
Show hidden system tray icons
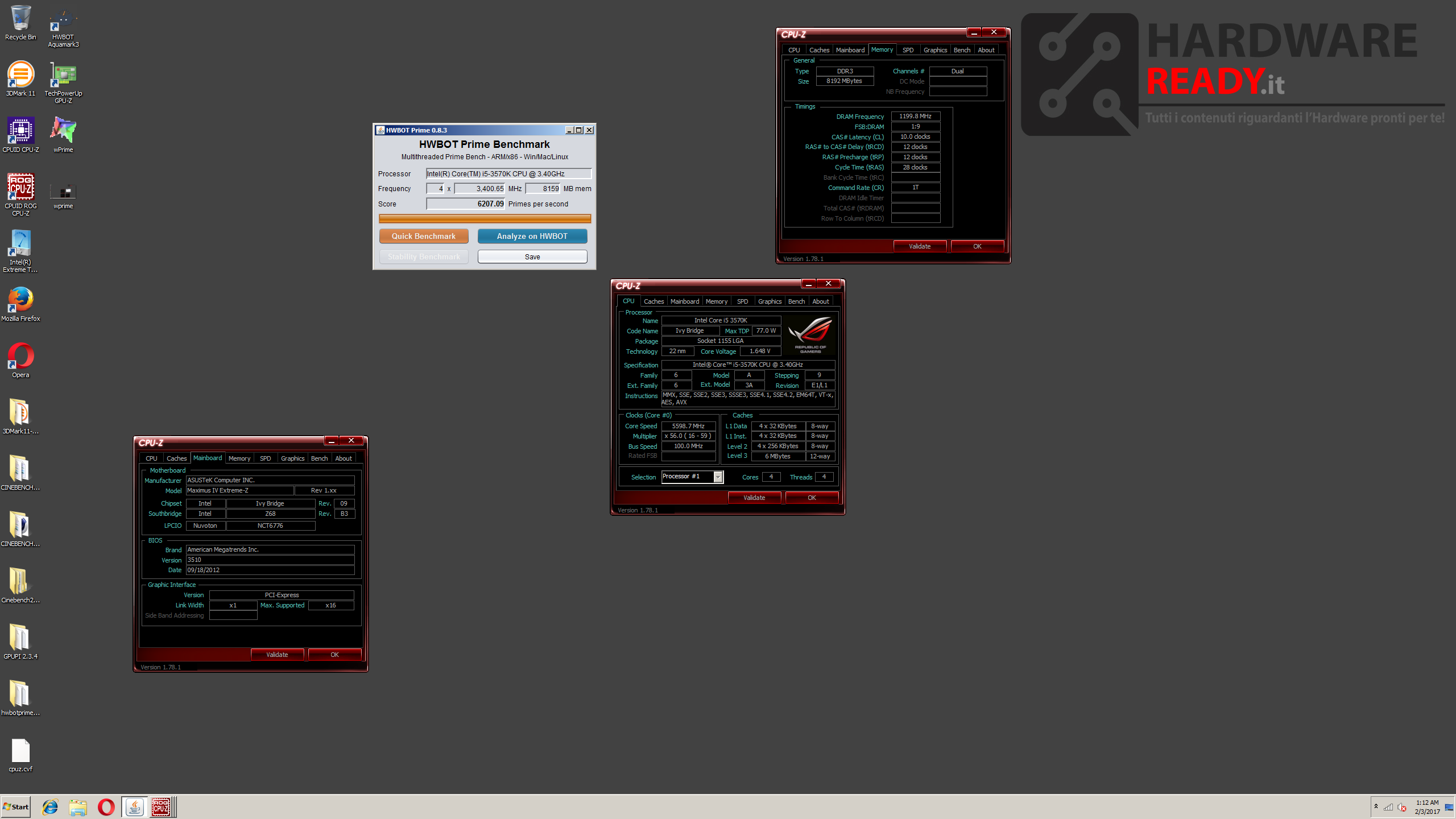tap(1376, 806)
